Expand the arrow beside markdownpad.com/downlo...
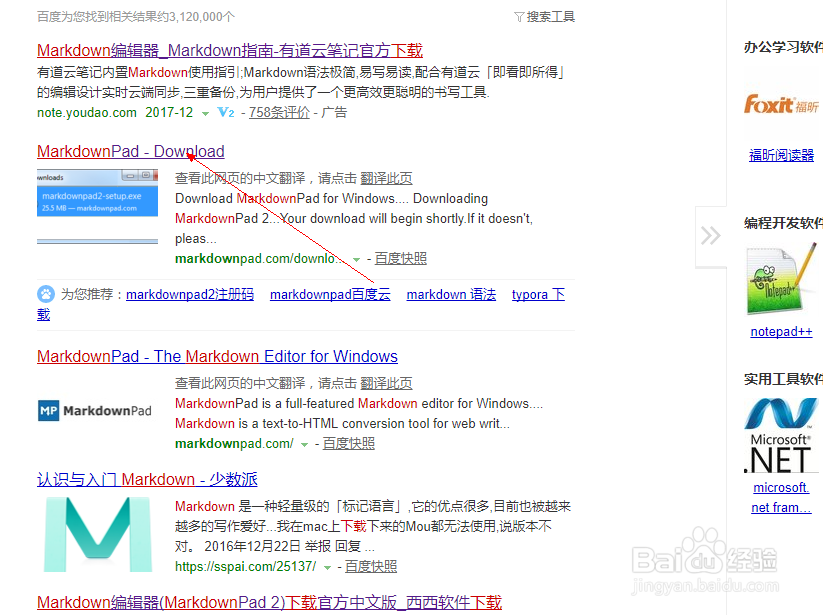Screen dimensions: 823x615 [x=356, y=259]
